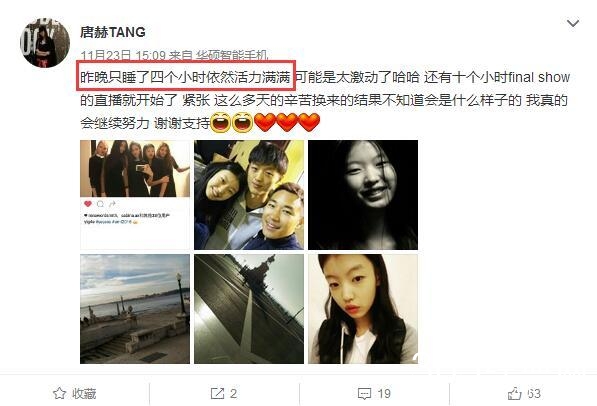Click the 华硕智能手机 source link
Screen dimensions: 597x406
click(x=232, y=56)
